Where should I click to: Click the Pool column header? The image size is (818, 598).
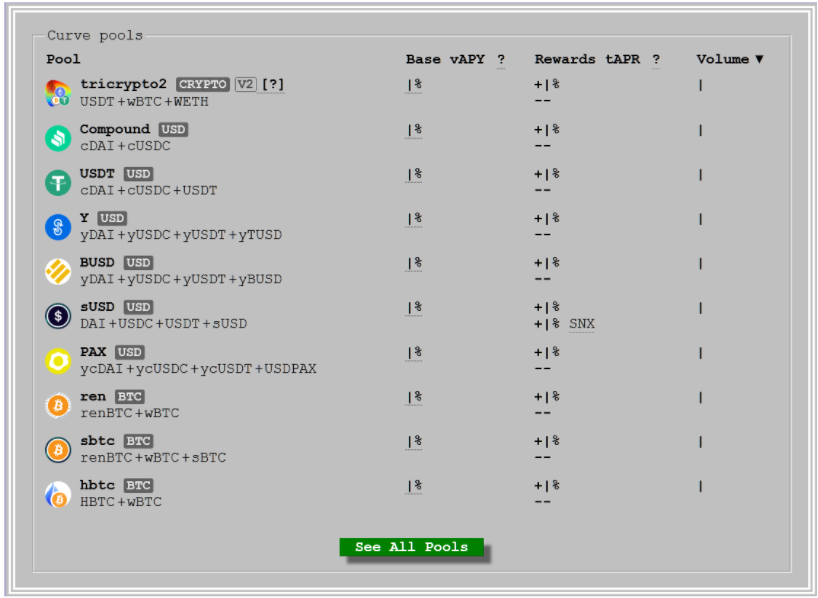63,59
